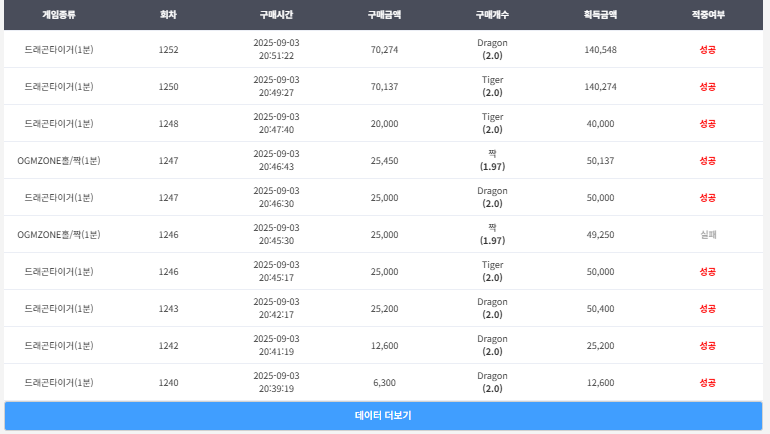
Task: Click the 실패 result in round 1246
Action: (x=708, y=235)
